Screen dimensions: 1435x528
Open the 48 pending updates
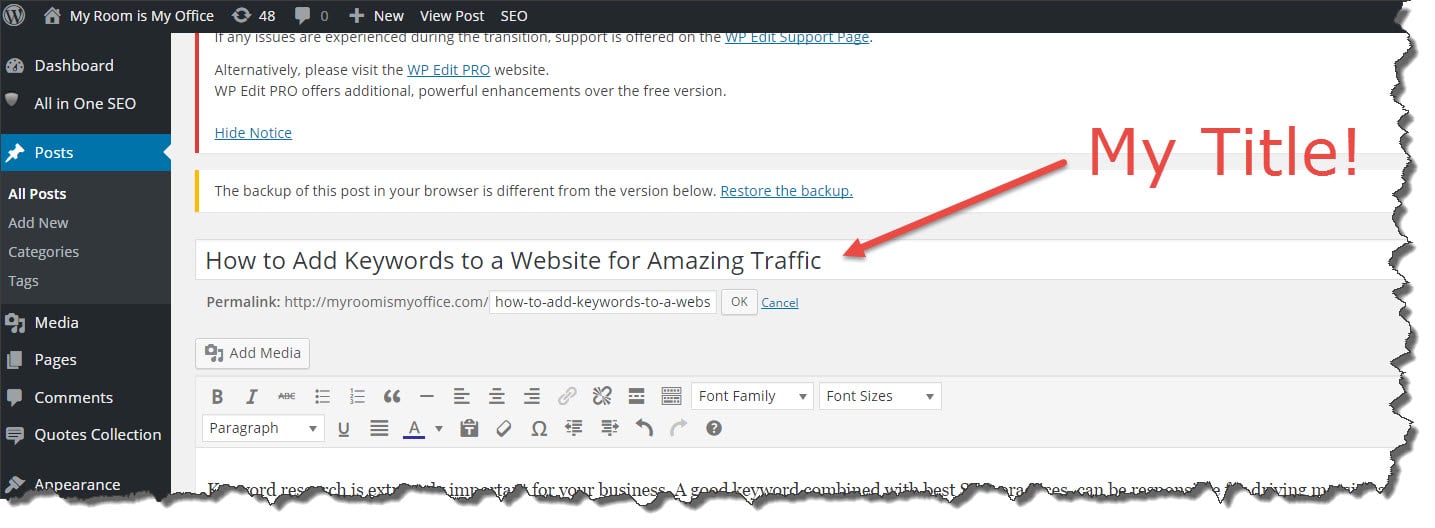[x=253, y=15]
